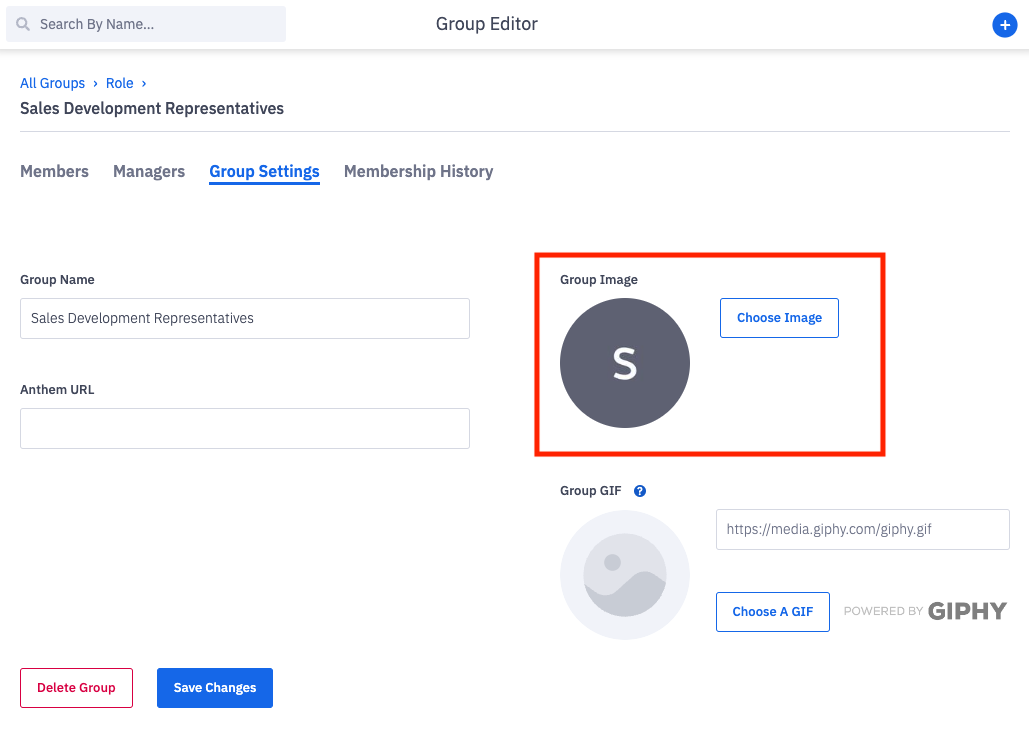The width and height of the screenshot is (1029, 738).
Task: Select the Group Settings tab
Action: click(264, 171)
